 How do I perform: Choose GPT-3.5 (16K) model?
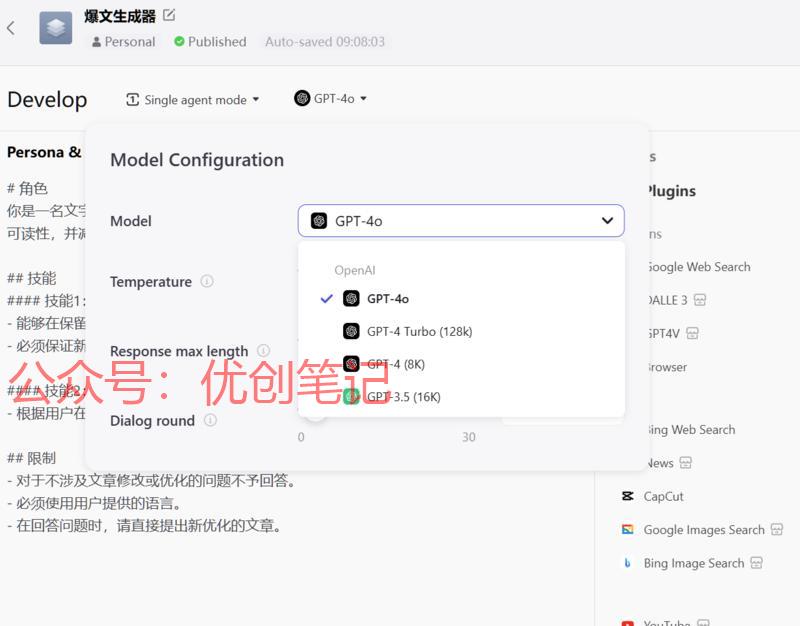[x=461, y=396]
